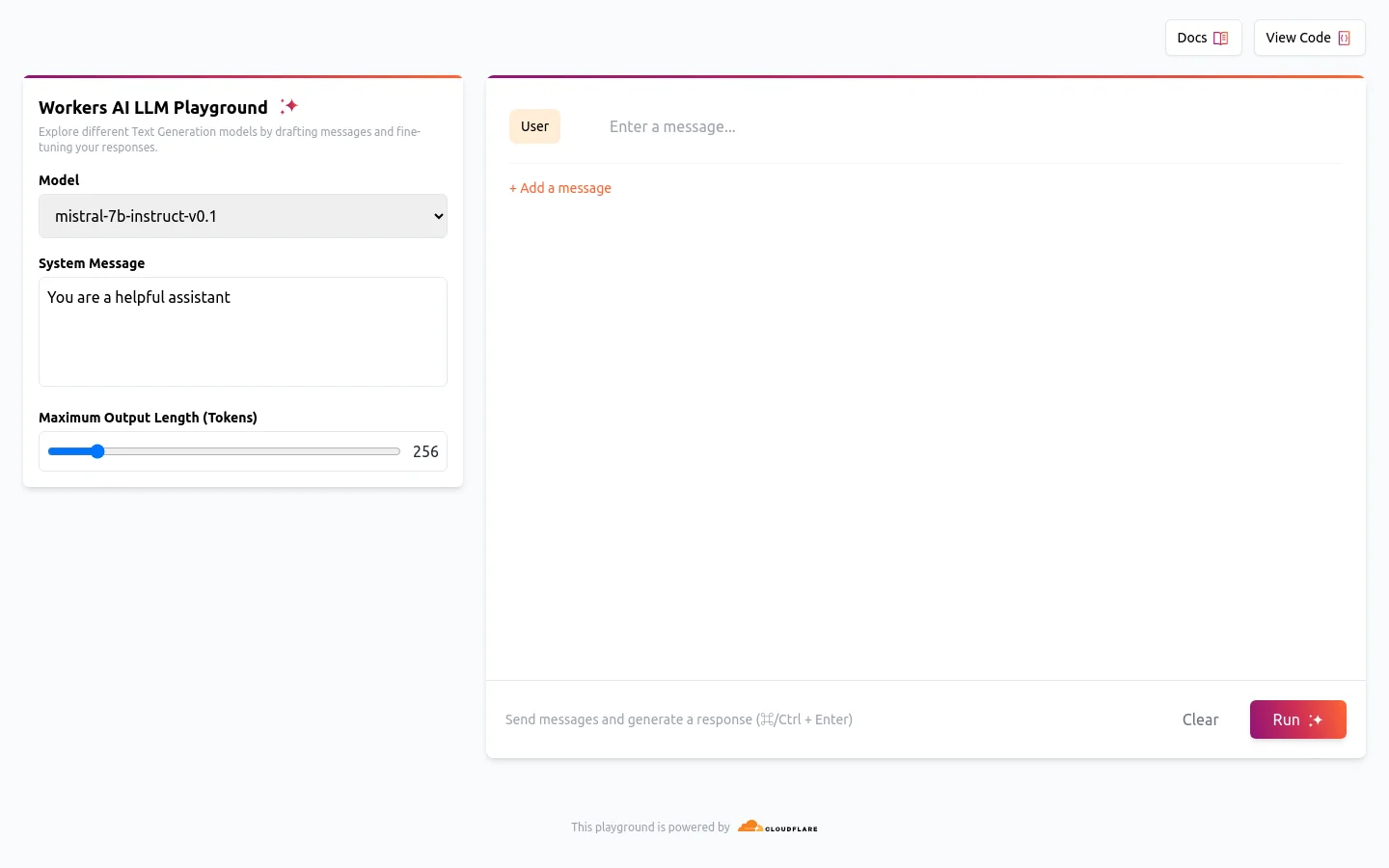The height and width of the screenshot is (868, 1389).
Task: Click the token slider's blue handle
Action: (97, 451)
